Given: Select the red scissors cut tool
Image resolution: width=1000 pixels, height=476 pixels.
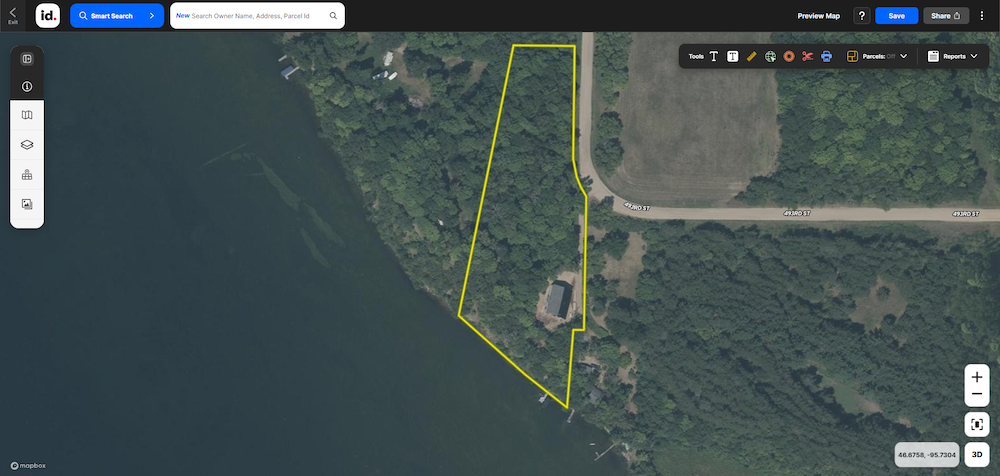Looking at the screenshot, I should click(x=807, y=56).
